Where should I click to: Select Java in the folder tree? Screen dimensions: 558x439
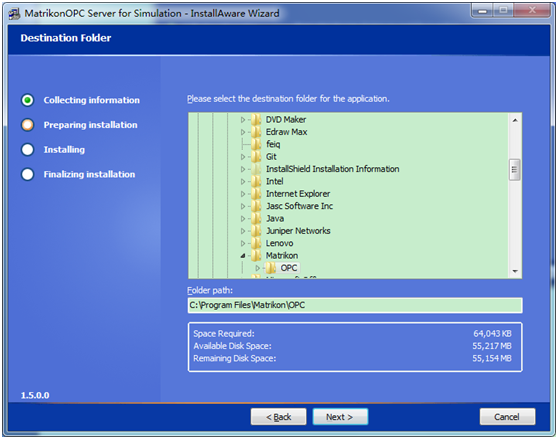click(275, 218)
